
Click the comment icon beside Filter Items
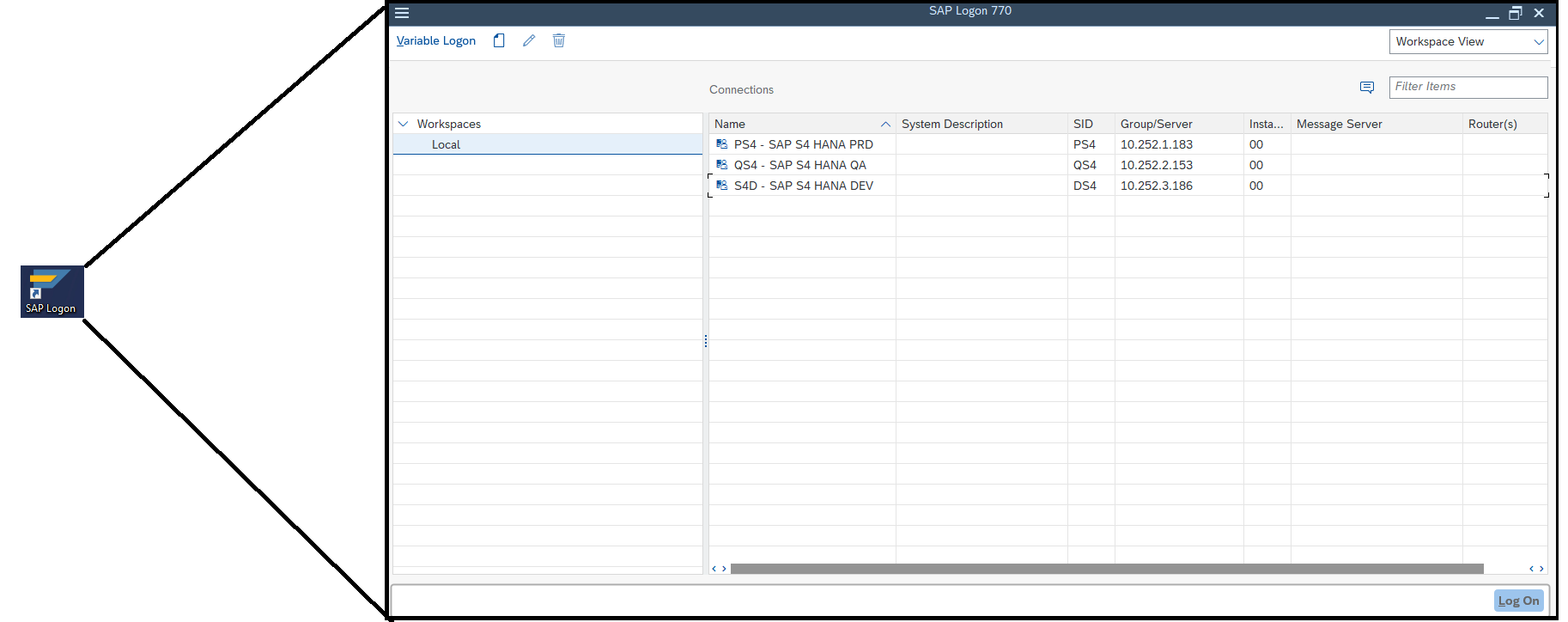(x=1367, y=88)
